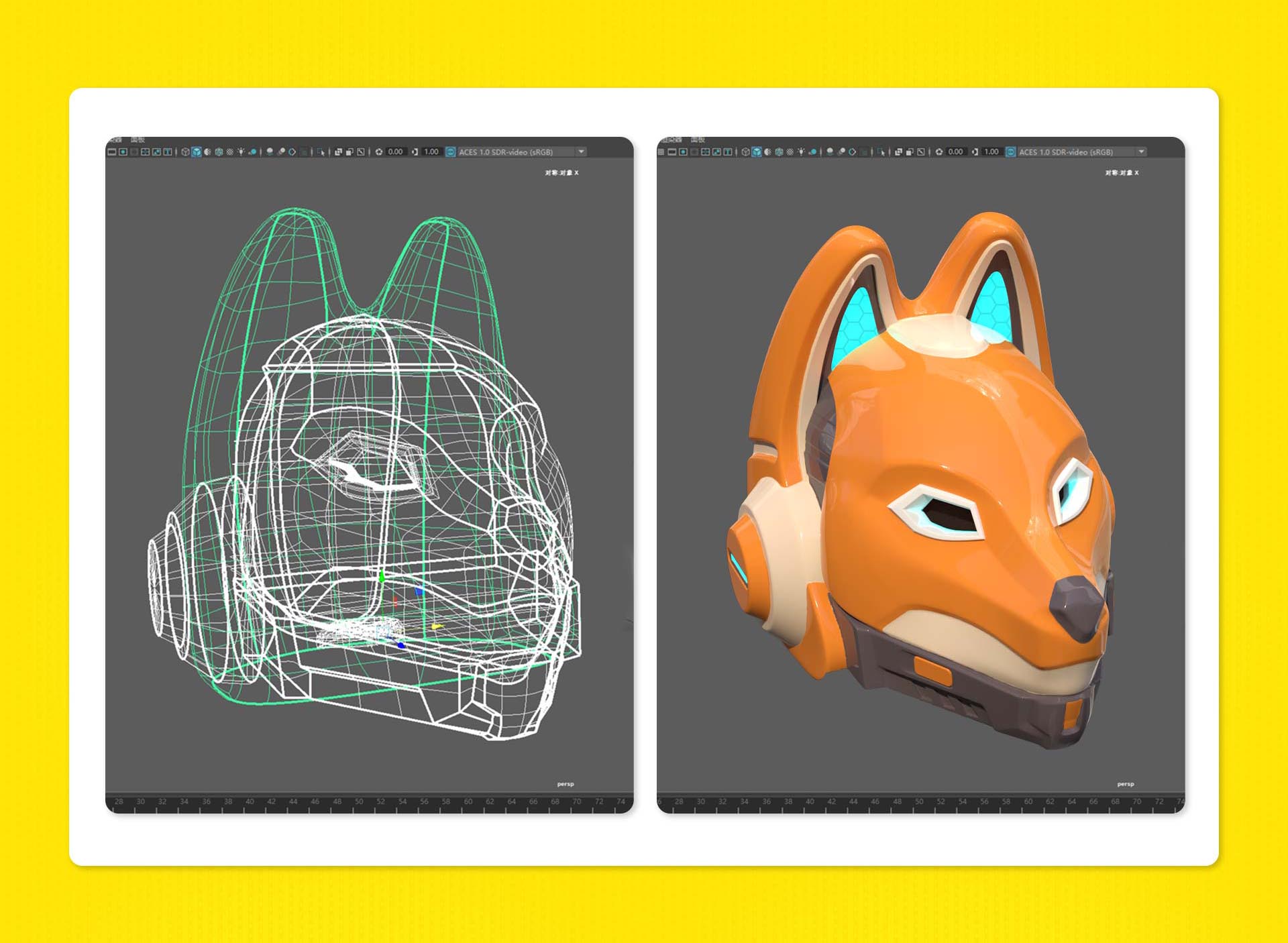Toggle resolution gate icon in left viewport toolbar
The height and width of the screenshot is (943, 1288).
pyautogui.click(x=123, y=152)
